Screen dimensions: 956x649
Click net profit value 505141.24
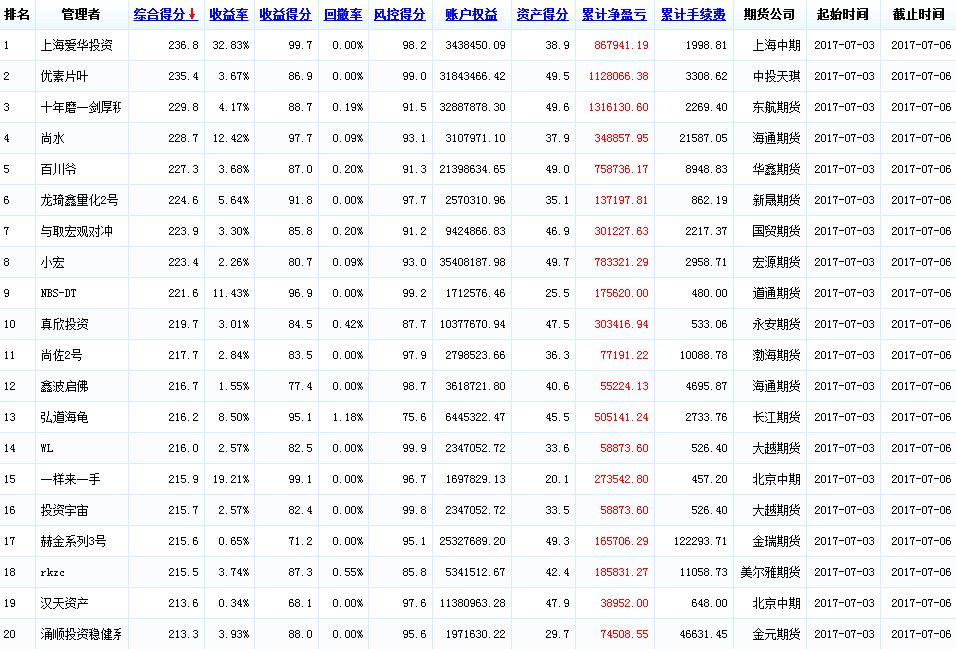click(621, 417)
